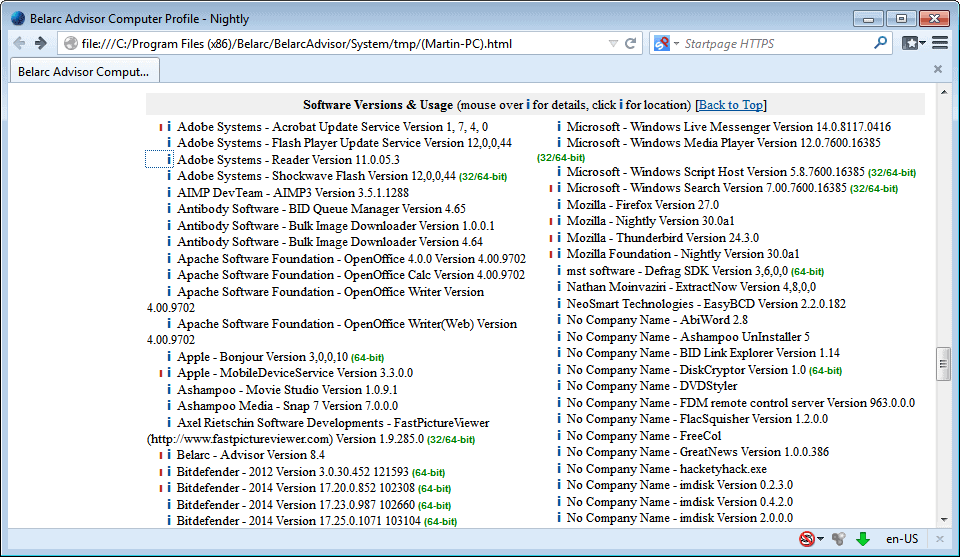Image resolution: width=960 pixels, height=557 pixels.
Task: Open the URL history dropdown arrow
Action: [613, 43]
